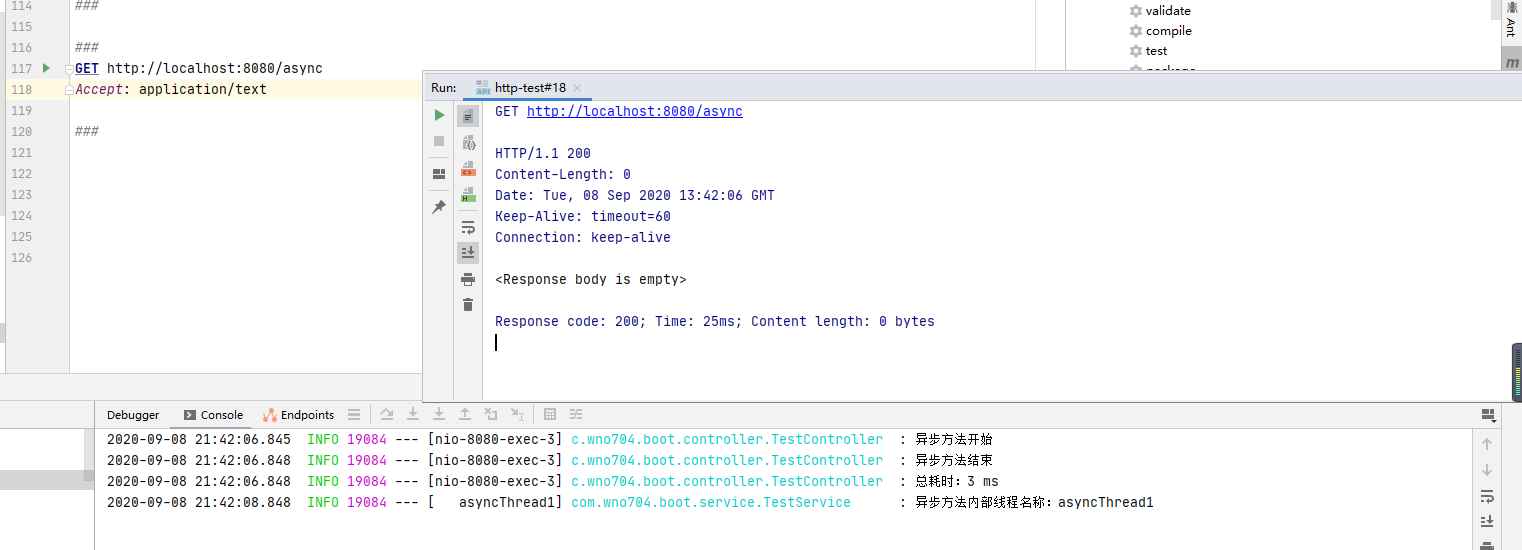Collapse the request fold marker at line 117
Image resolution: width=1522 pixels, height=550 pixels.
tap(68, 69)
